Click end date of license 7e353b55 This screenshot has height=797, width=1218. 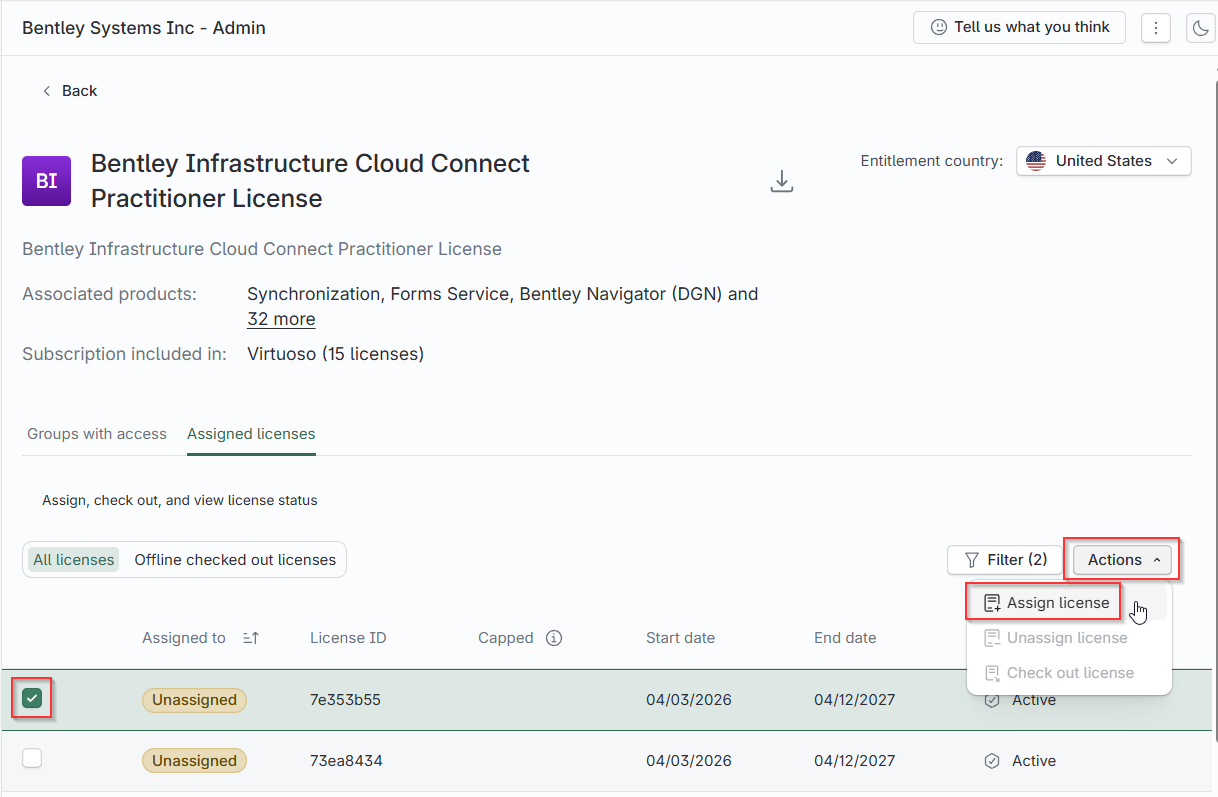point(857,700)
